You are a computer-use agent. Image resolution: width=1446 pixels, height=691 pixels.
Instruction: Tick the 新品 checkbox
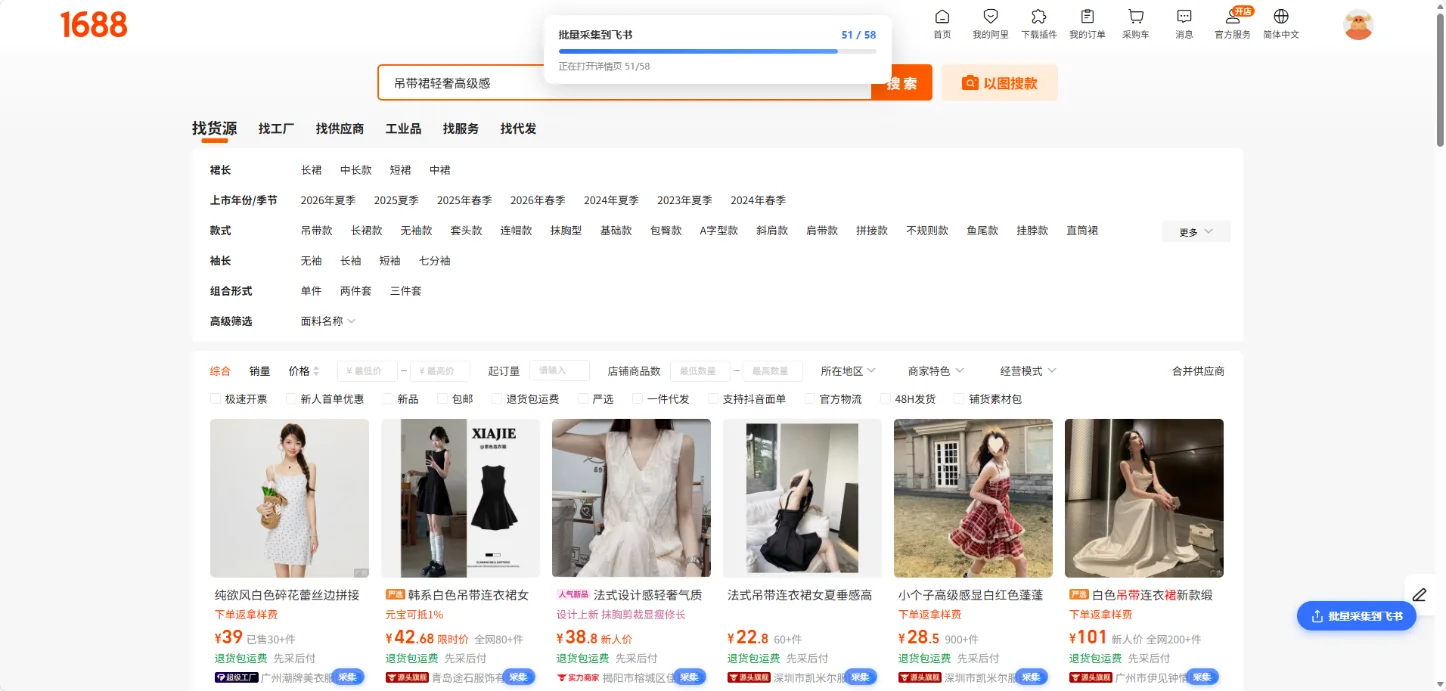(388, 399)
